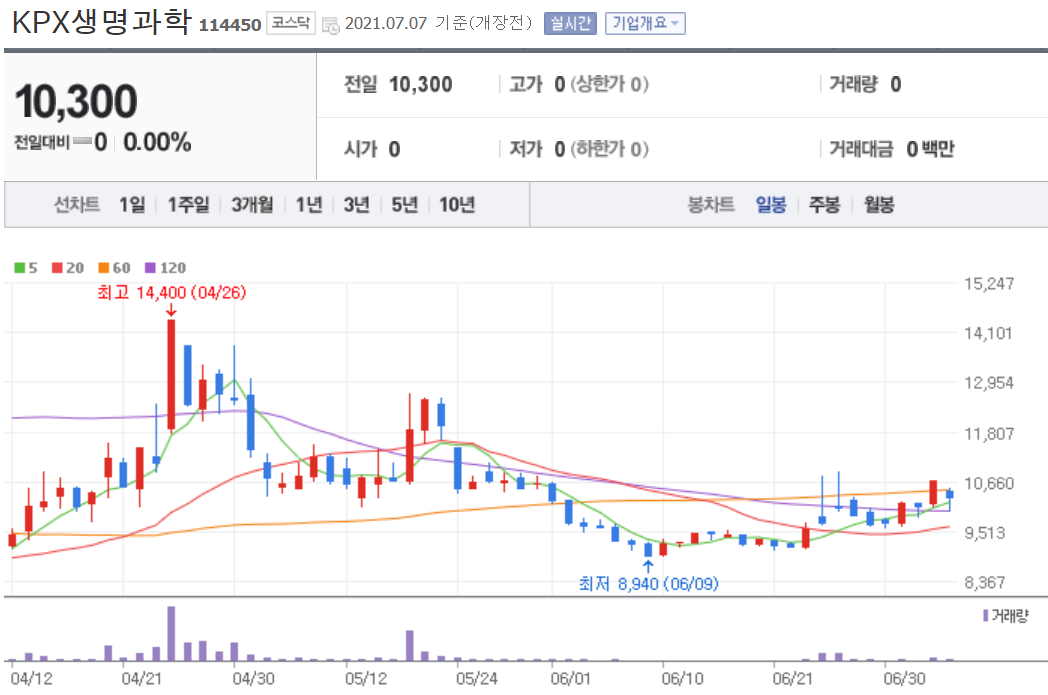The image size is (1048, 695).
Task: Click the 04/21 date axis label
Action: tap(142, 679)
